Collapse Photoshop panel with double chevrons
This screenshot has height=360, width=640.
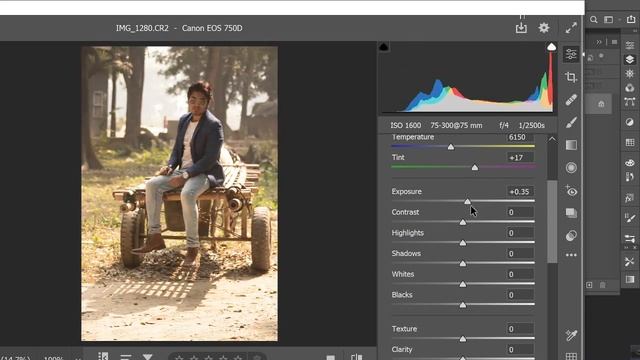[x=599, y=42]
